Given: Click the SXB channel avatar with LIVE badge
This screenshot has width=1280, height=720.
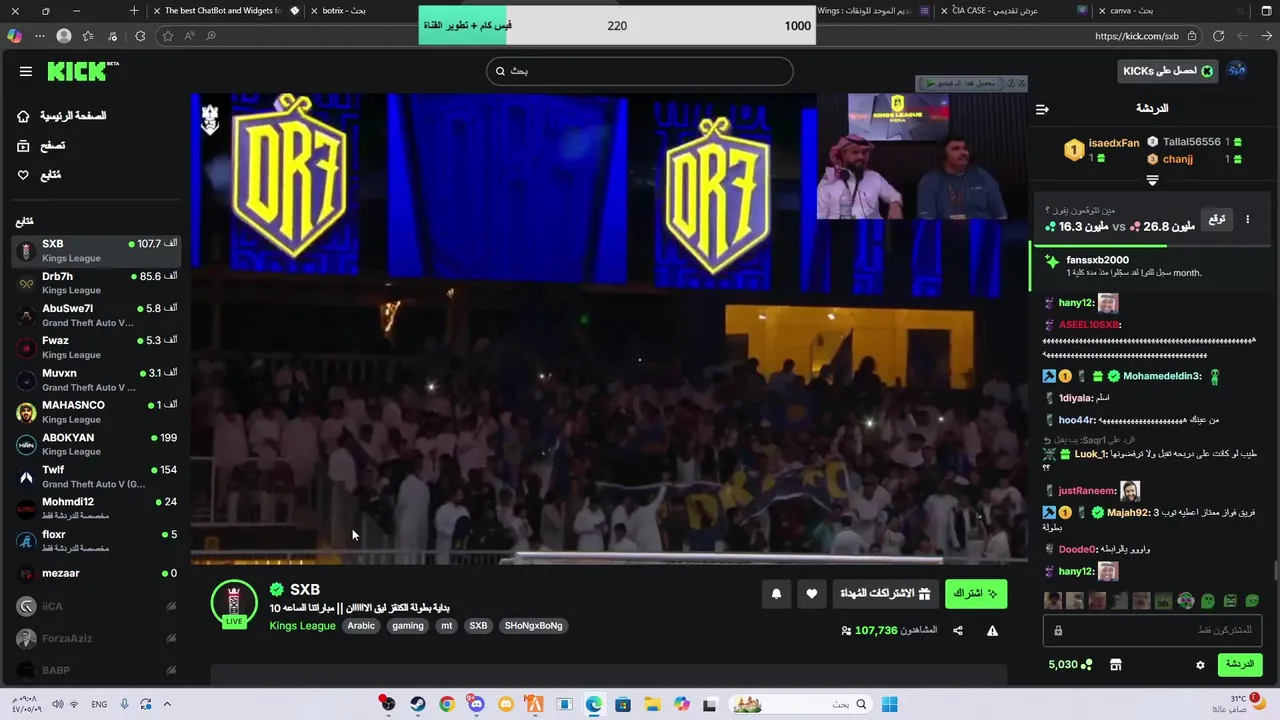Looking at the screenshot, I should tap(234, 603).
